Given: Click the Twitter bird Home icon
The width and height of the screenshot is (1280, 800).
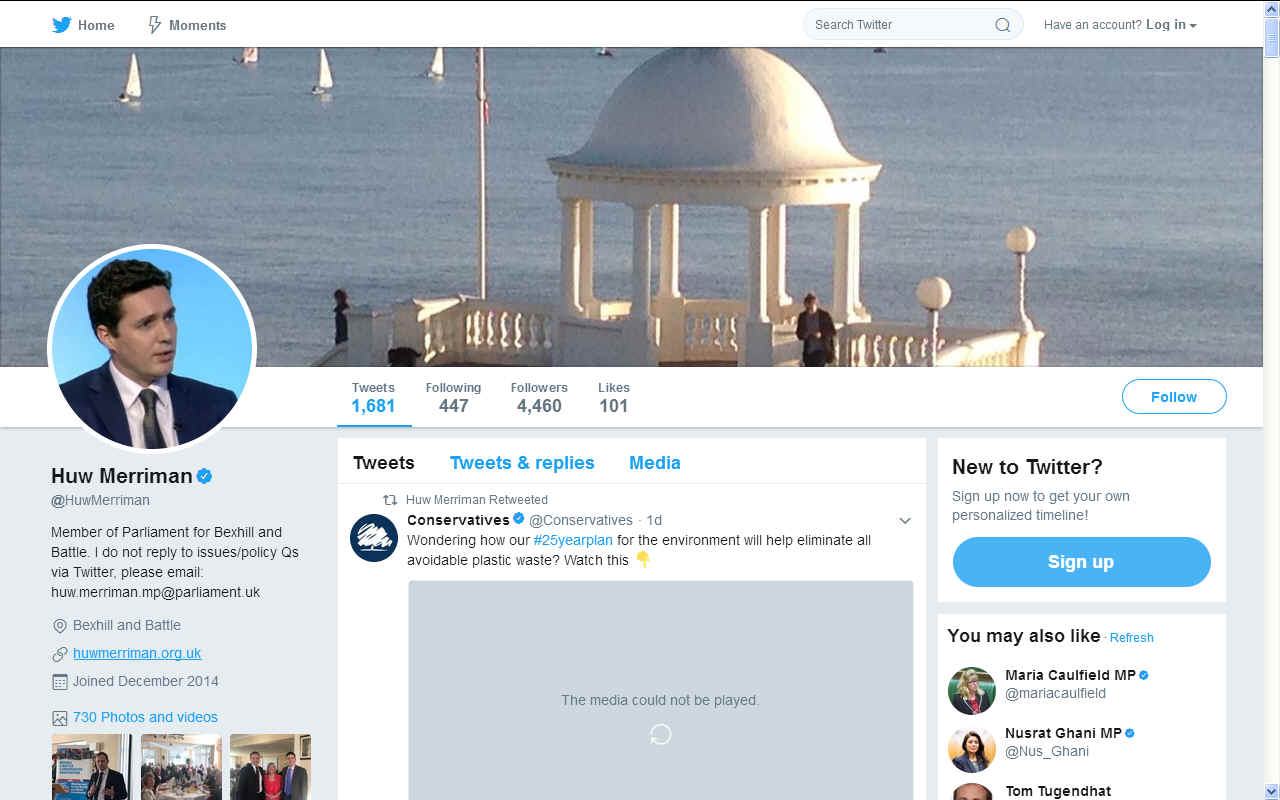Looking at the screenshot, I should [x=62, y=25].
